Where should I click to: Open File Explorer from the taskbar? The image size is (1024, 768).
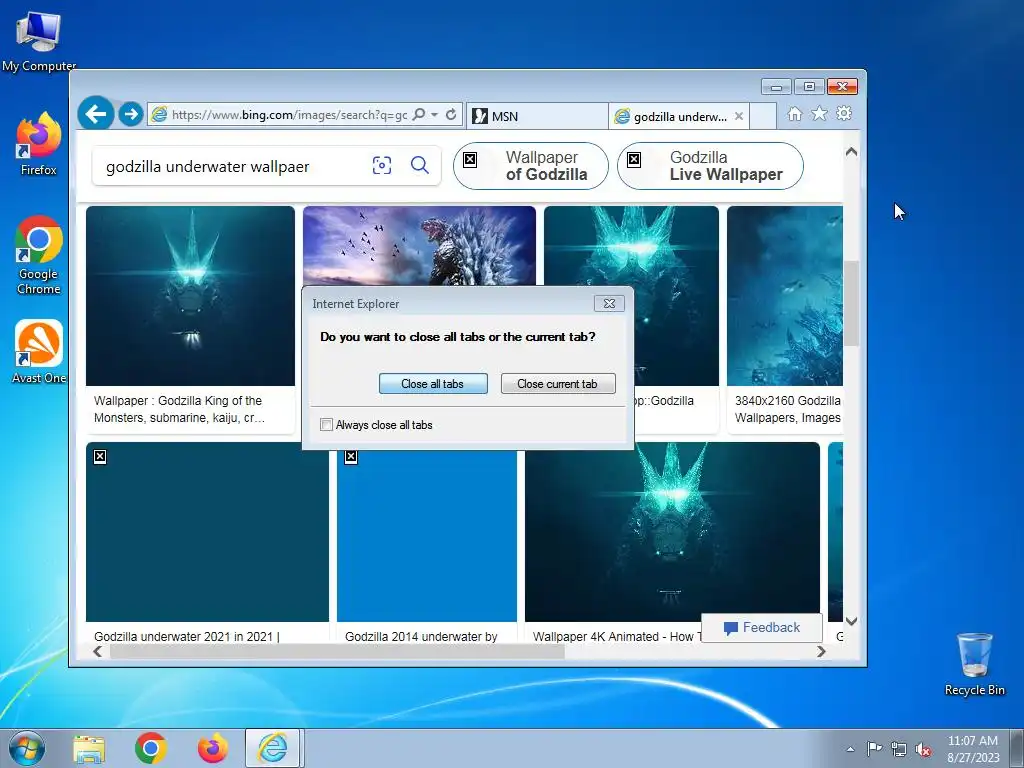point(89,748)
